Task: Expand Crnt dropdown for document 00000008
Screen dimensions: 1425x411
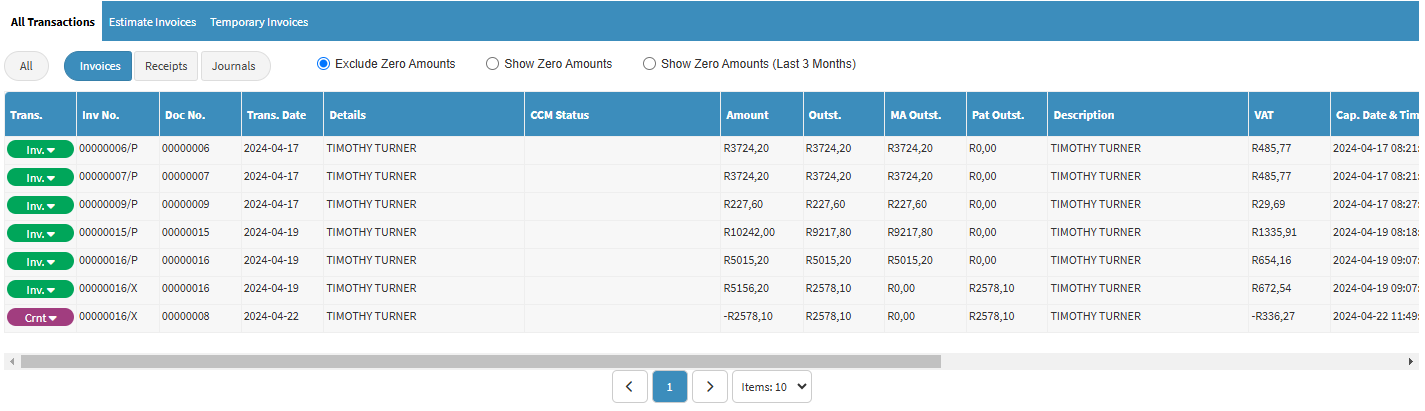Action: pyautogui.click(x=40, y=317)
